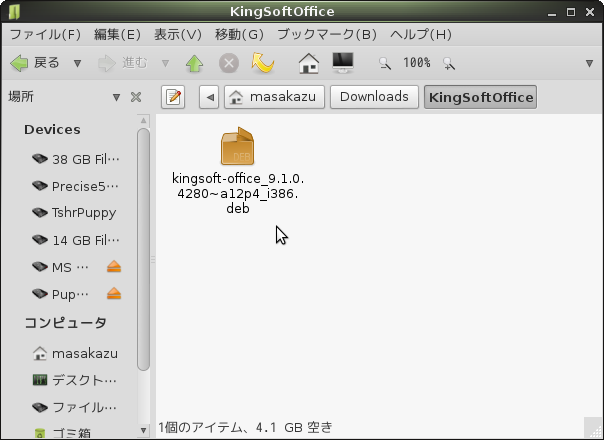Open the forward history dropdown arrow
The width and height of the screenshot is (604, 440).
[x=165, y=63]
